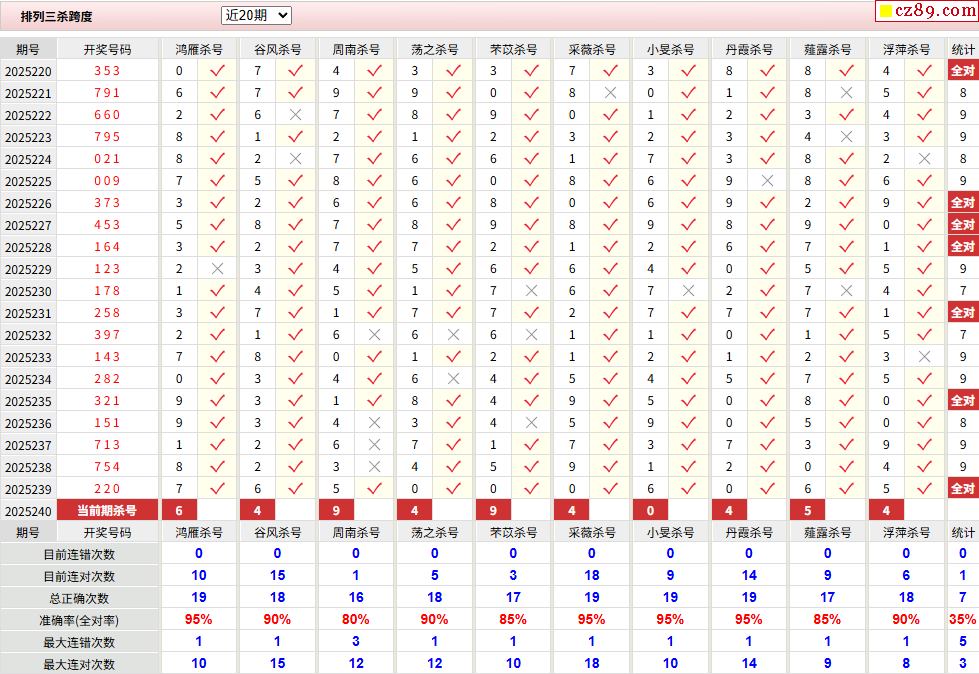Click the 开奖号码 header in the bottom header row
Screen dimensions: 979x674
tap(107, 532)
